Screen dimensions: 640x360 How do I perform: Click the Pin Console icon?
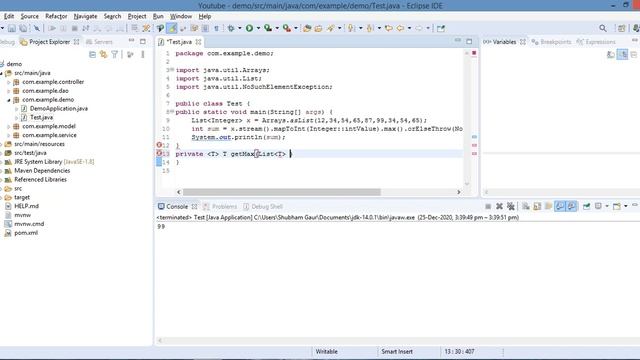[587, 207]
